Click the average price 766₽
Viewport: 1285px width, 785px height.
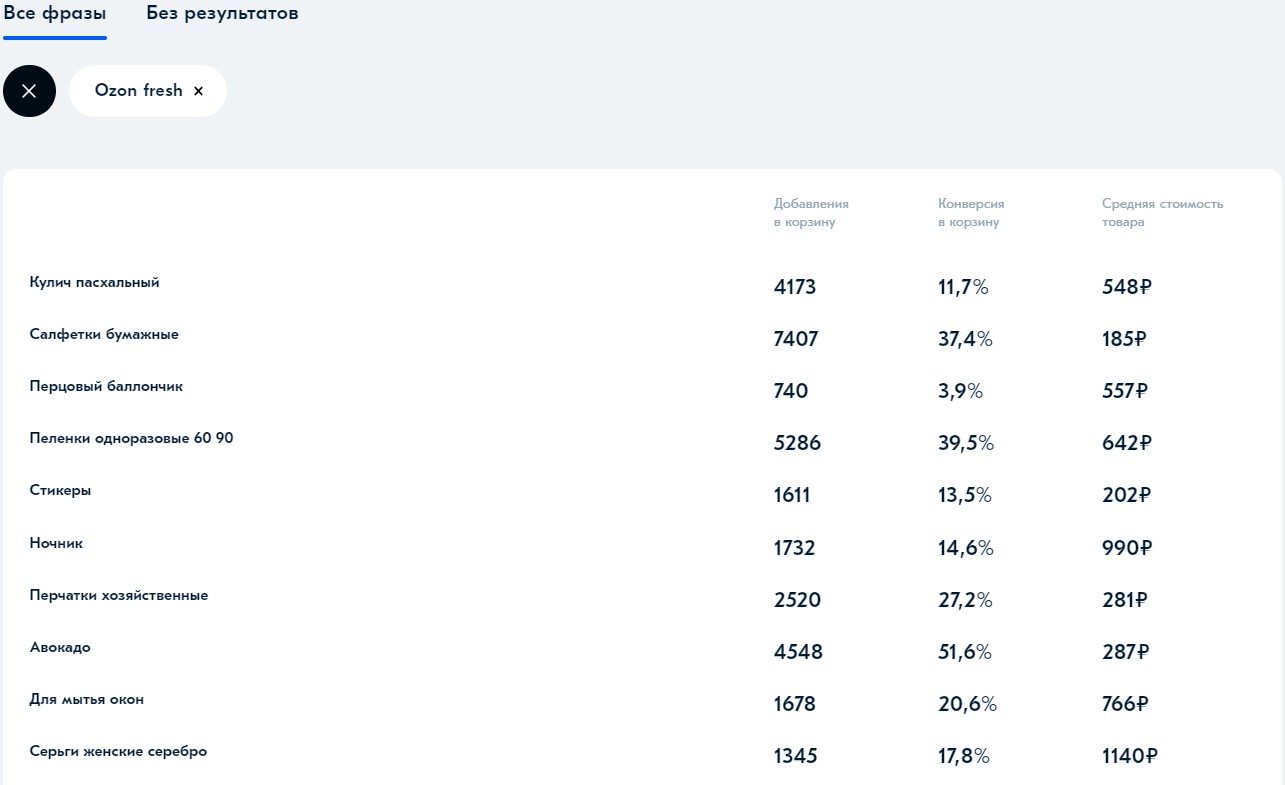pos(1125,705)
